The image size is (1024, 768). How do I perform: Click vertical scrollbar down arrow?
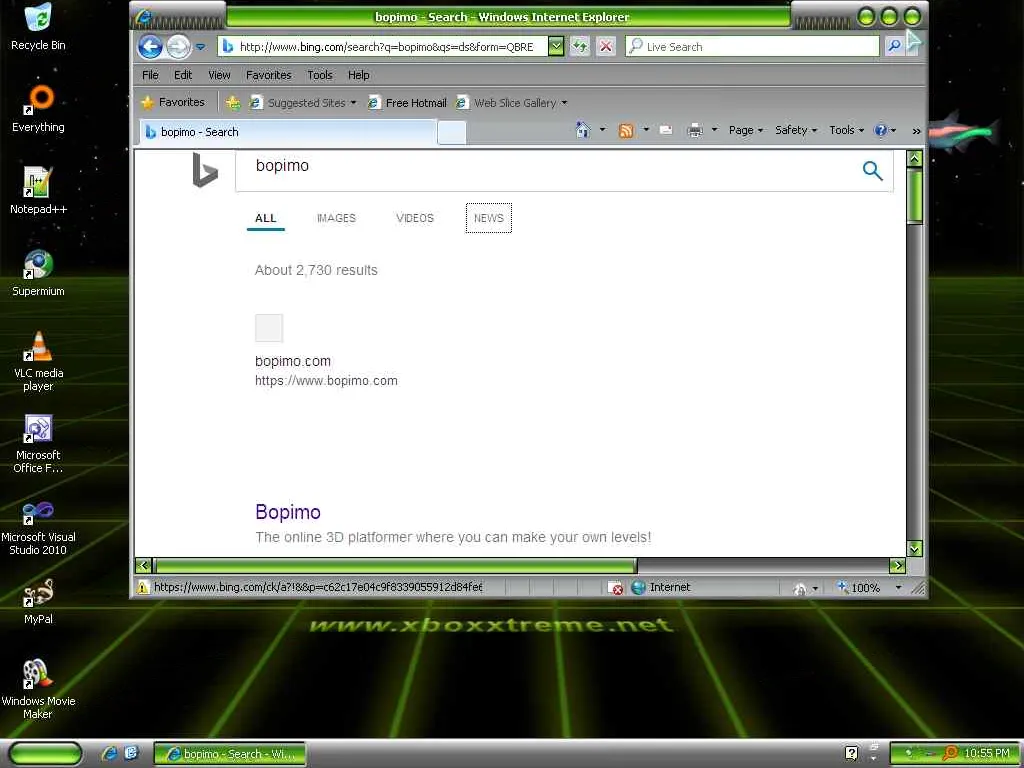[915, 549]
